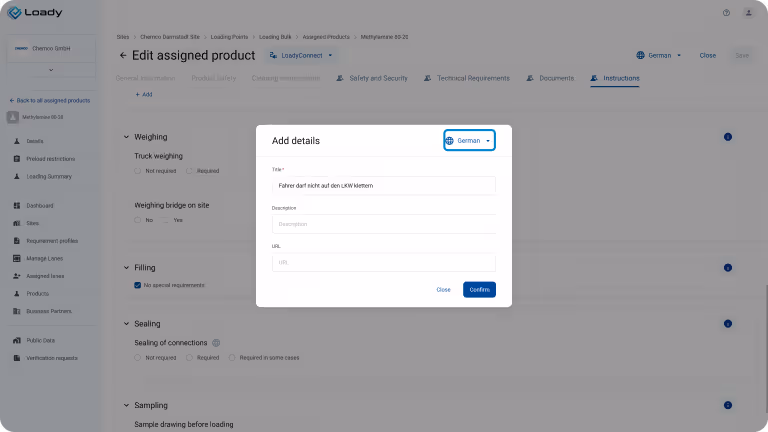
Task: Open the LoadyConnect dropdown
Action: tap(301, 55)
